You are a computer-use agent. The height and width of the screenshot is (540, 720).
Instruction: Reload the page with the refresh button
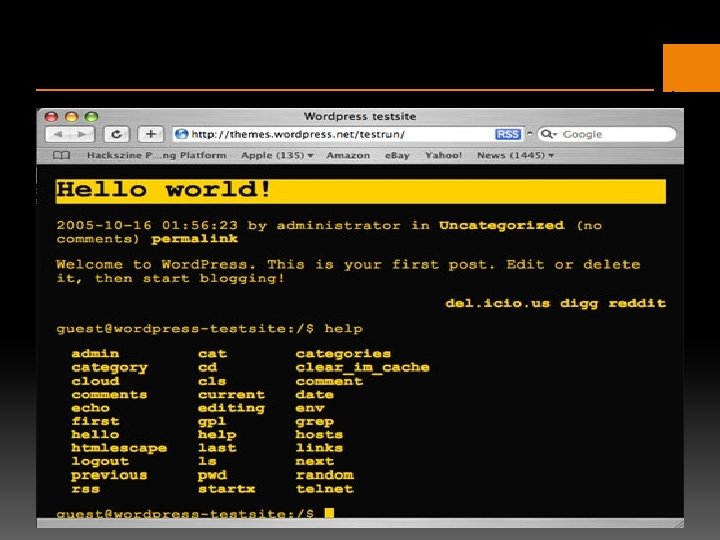(x=117, y=134)
